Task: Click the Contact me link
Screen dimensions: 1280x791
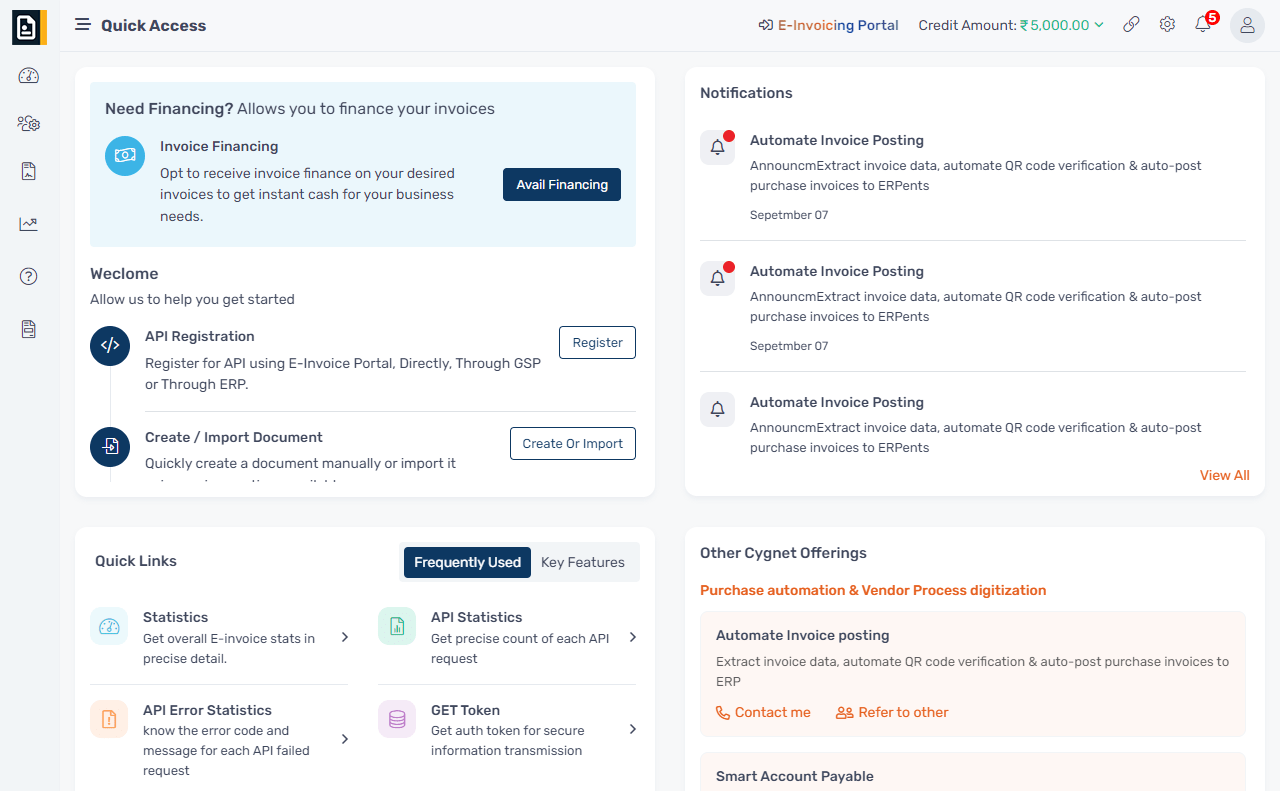Action: [763, 712]
